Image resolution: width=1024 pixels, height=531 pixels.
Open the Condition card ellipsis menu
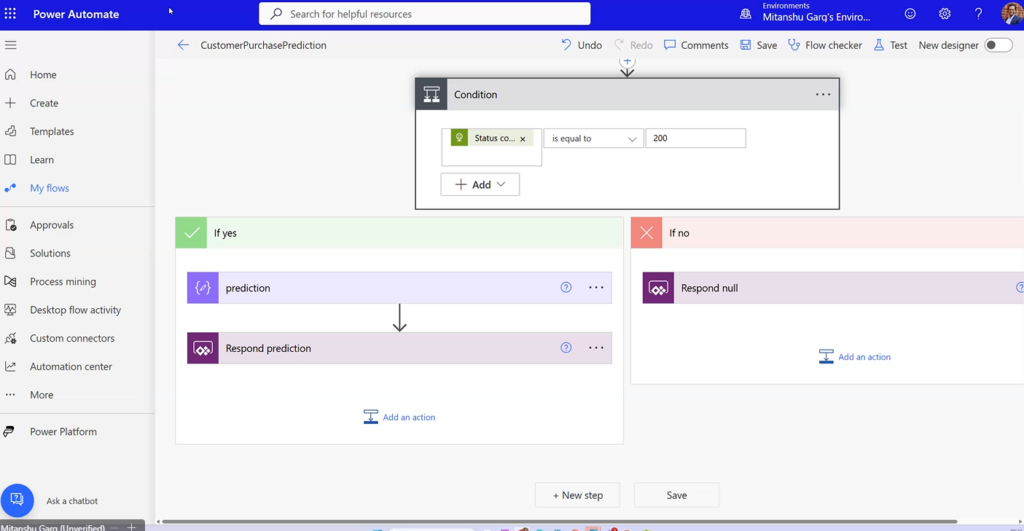point(822,95)
